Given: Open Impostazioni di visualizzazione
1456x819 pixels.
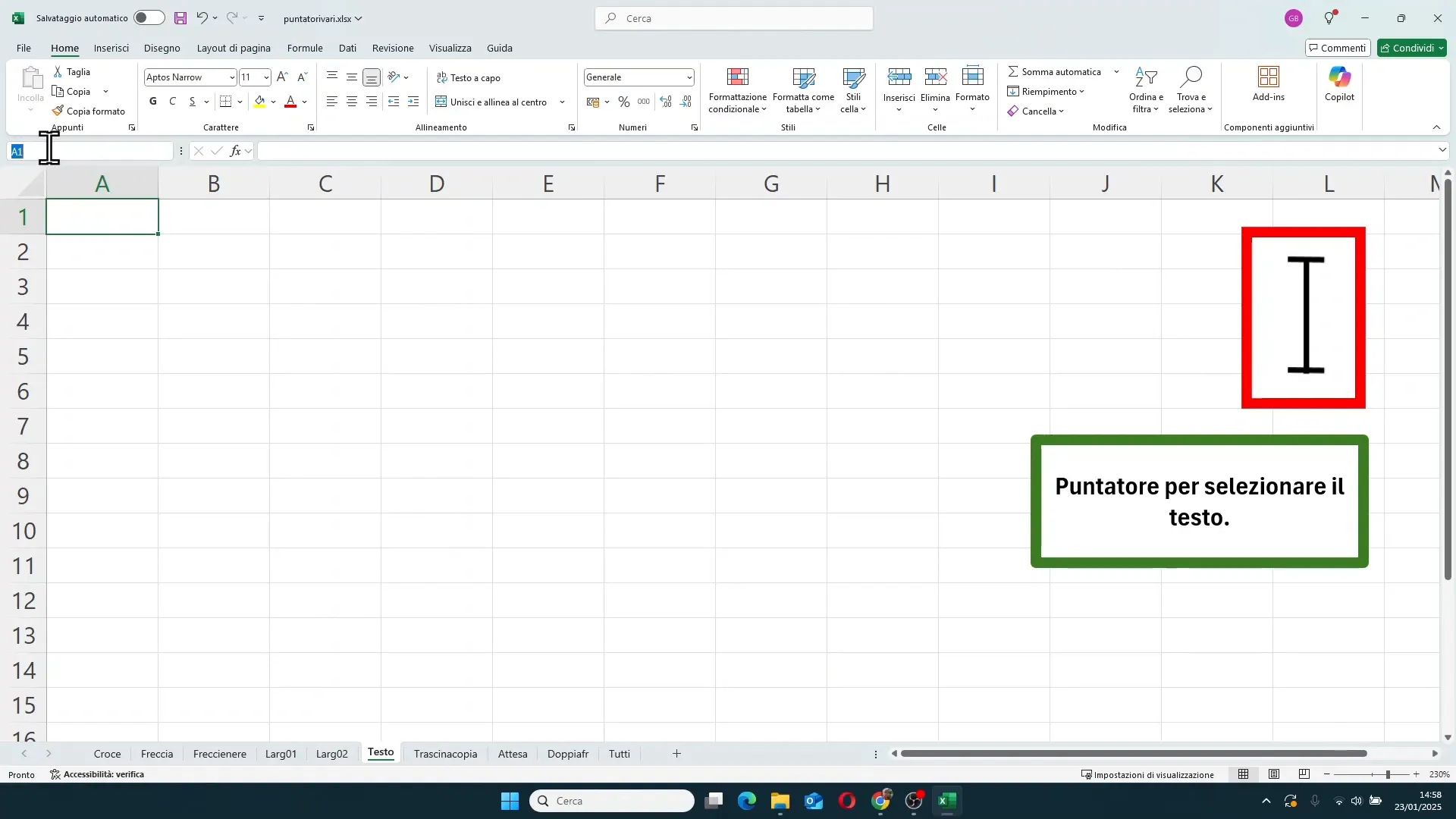Looking at the screenshot, I should tap(1147, 774).
